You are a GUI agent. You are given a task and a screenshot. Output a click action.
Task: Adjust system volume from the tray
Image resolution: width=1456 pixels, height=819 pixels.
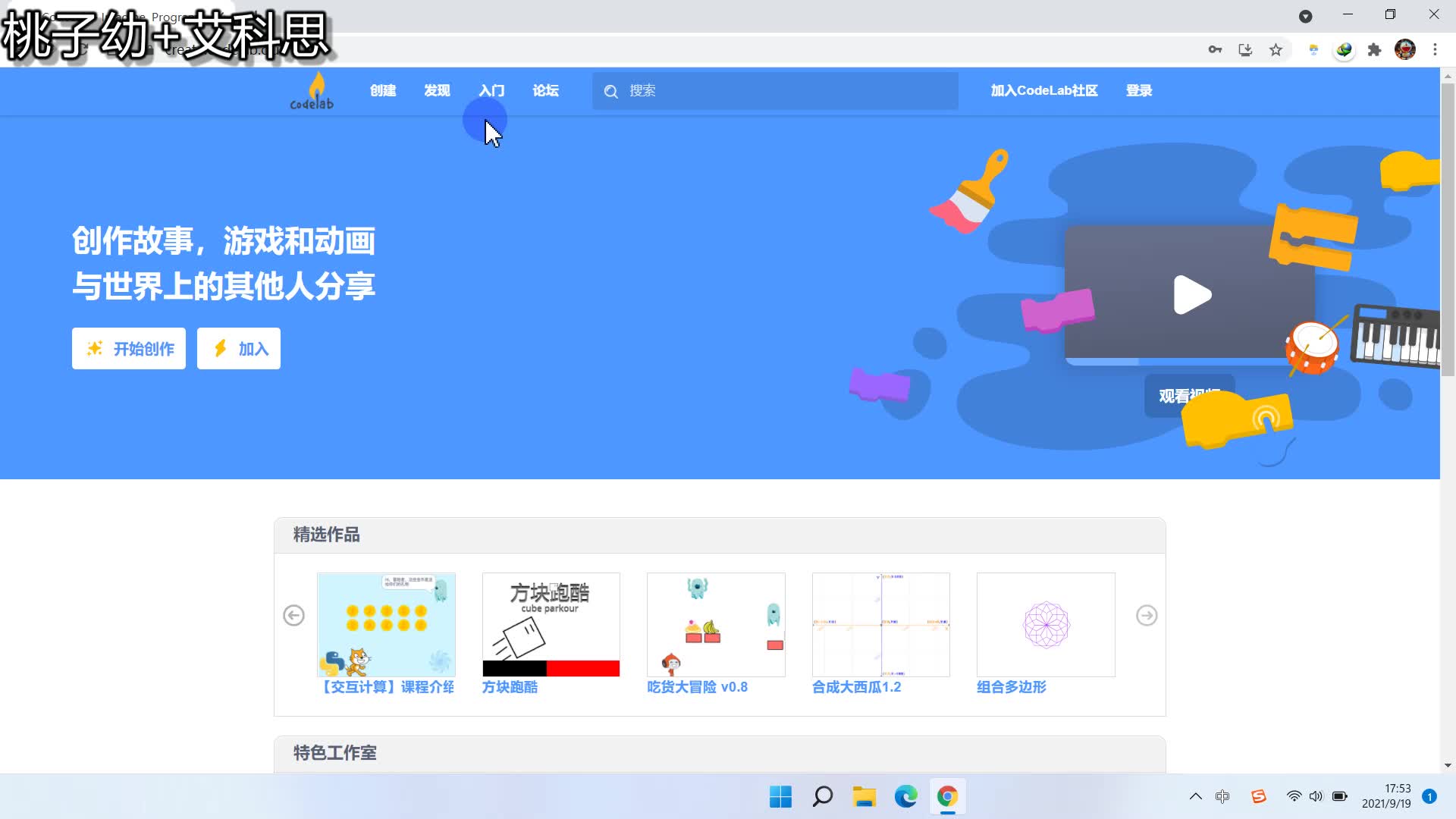[x=1316, y=796]
